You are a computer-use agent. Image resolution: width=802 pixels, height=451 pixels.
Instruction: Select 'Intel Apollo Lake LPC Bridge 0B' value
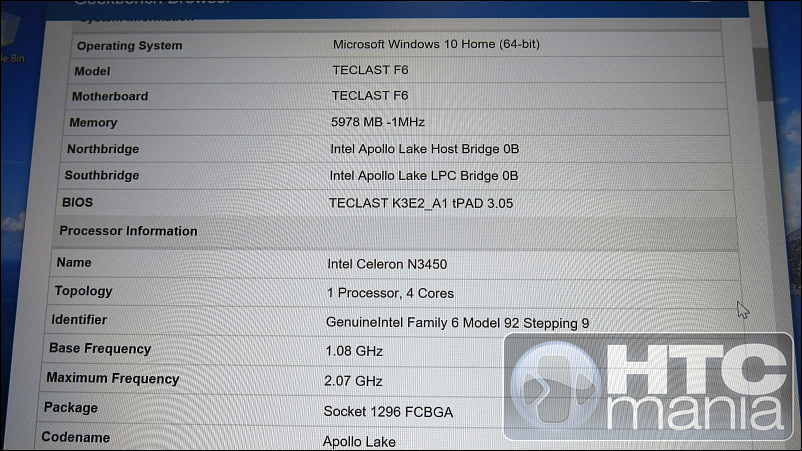point(424,176)
